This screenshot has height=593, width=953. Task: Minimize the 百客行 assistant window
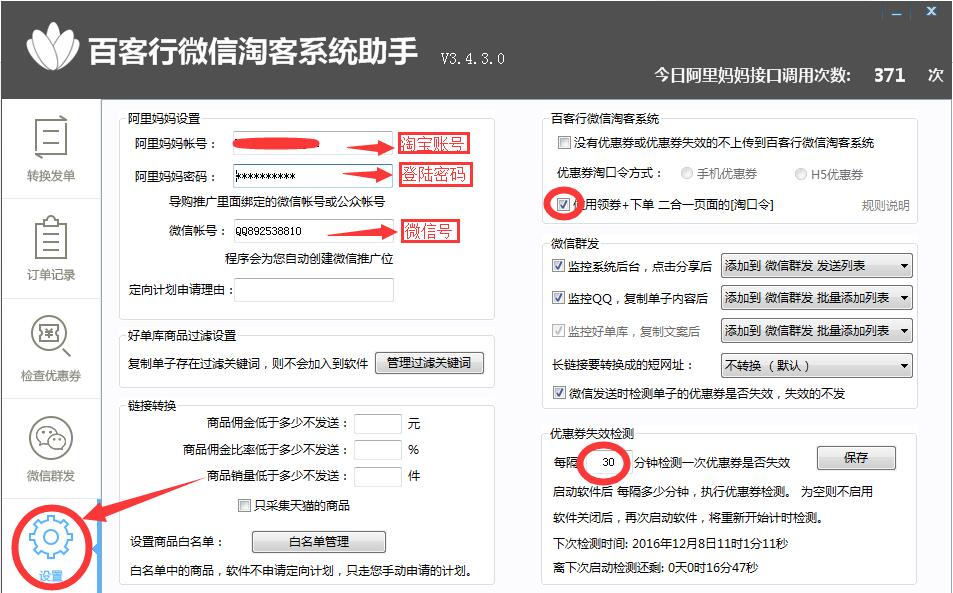click(x=897, y=13)
